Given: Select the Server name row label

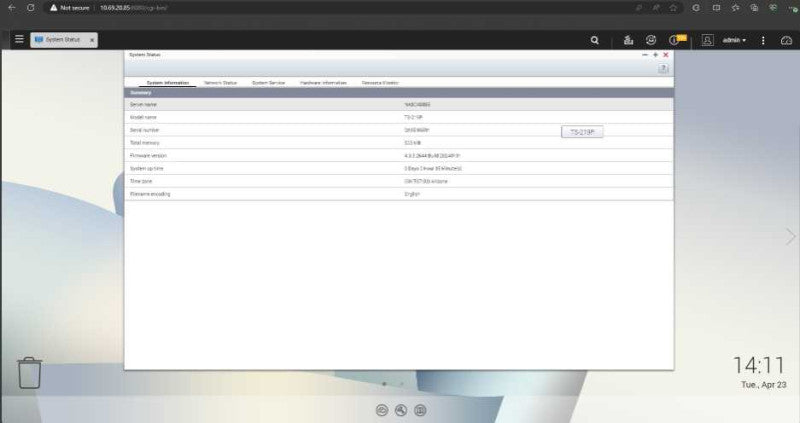Looking at the screenshot, I should click(x=143, y=105).
